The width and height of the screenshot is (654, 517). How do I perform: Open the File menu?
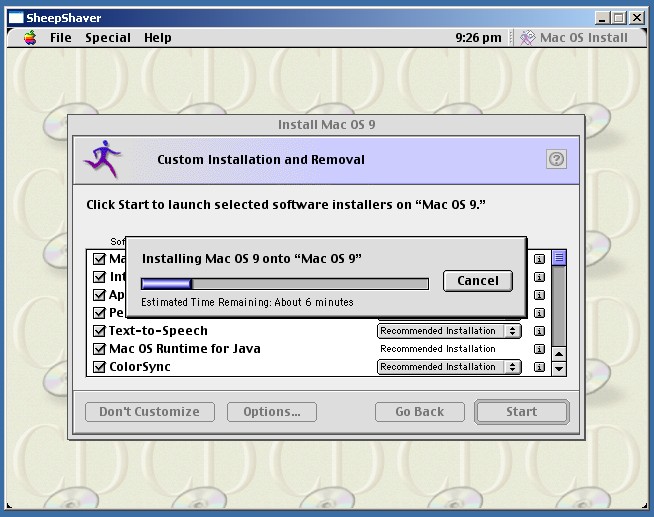(60, 38)
